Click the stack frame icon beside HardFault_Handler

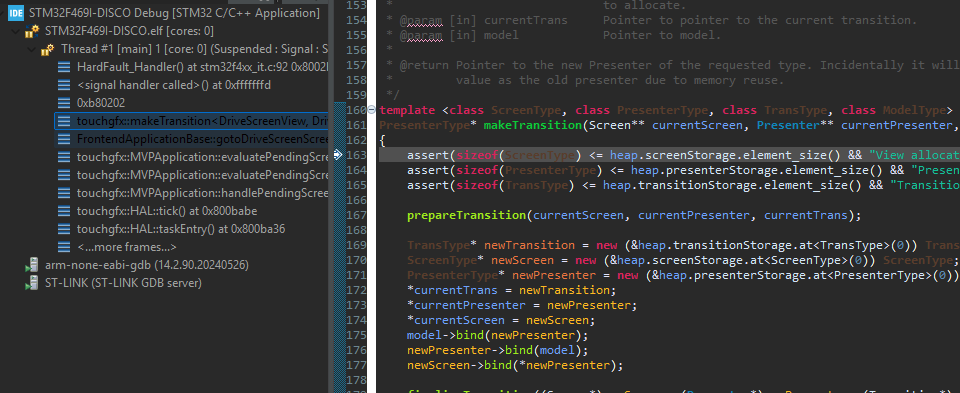click(x=64, y=67)
